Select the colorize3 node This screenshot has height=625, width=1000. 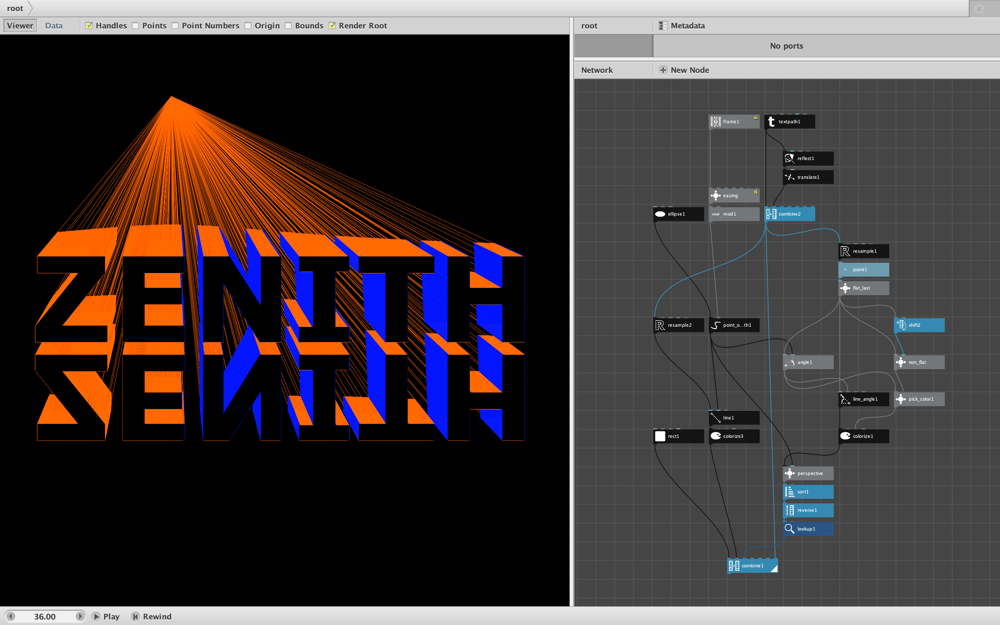point(734,436)
